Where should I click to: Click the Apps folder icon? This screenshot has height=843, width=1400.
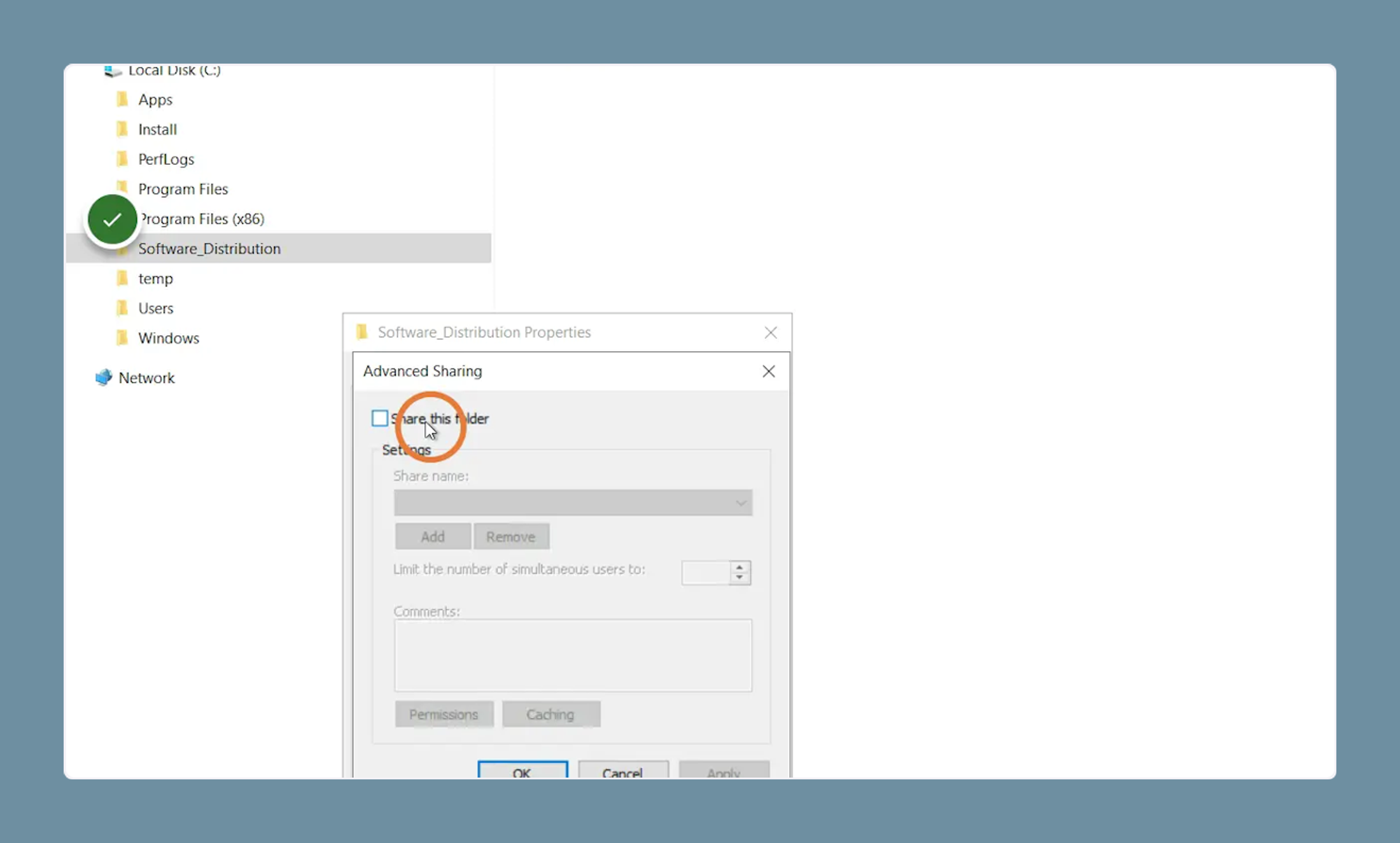pos(122,99)
